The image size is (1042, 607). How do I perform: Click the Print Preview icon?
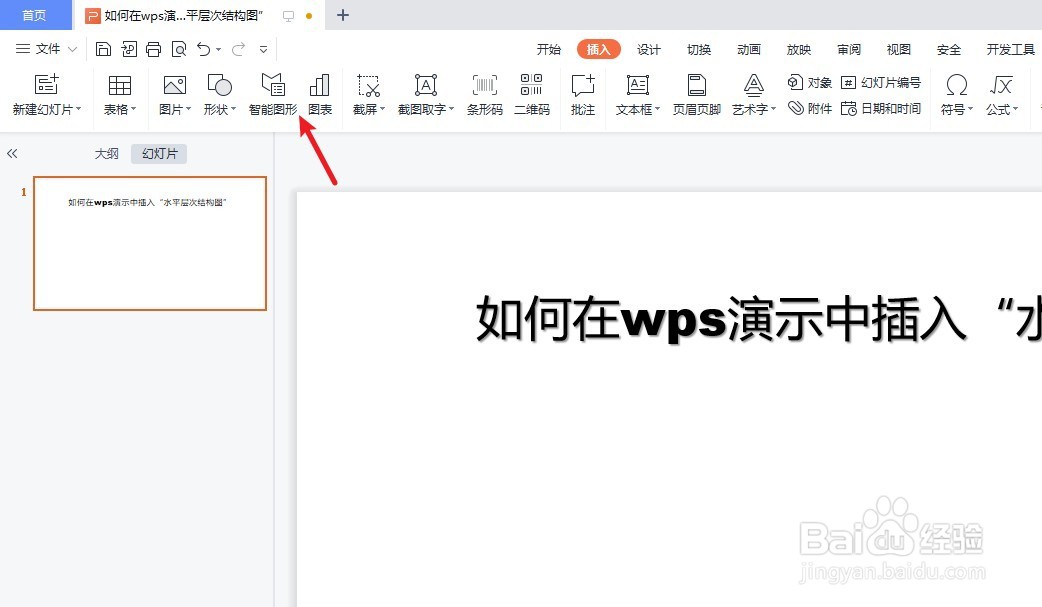tap(179, 49)
